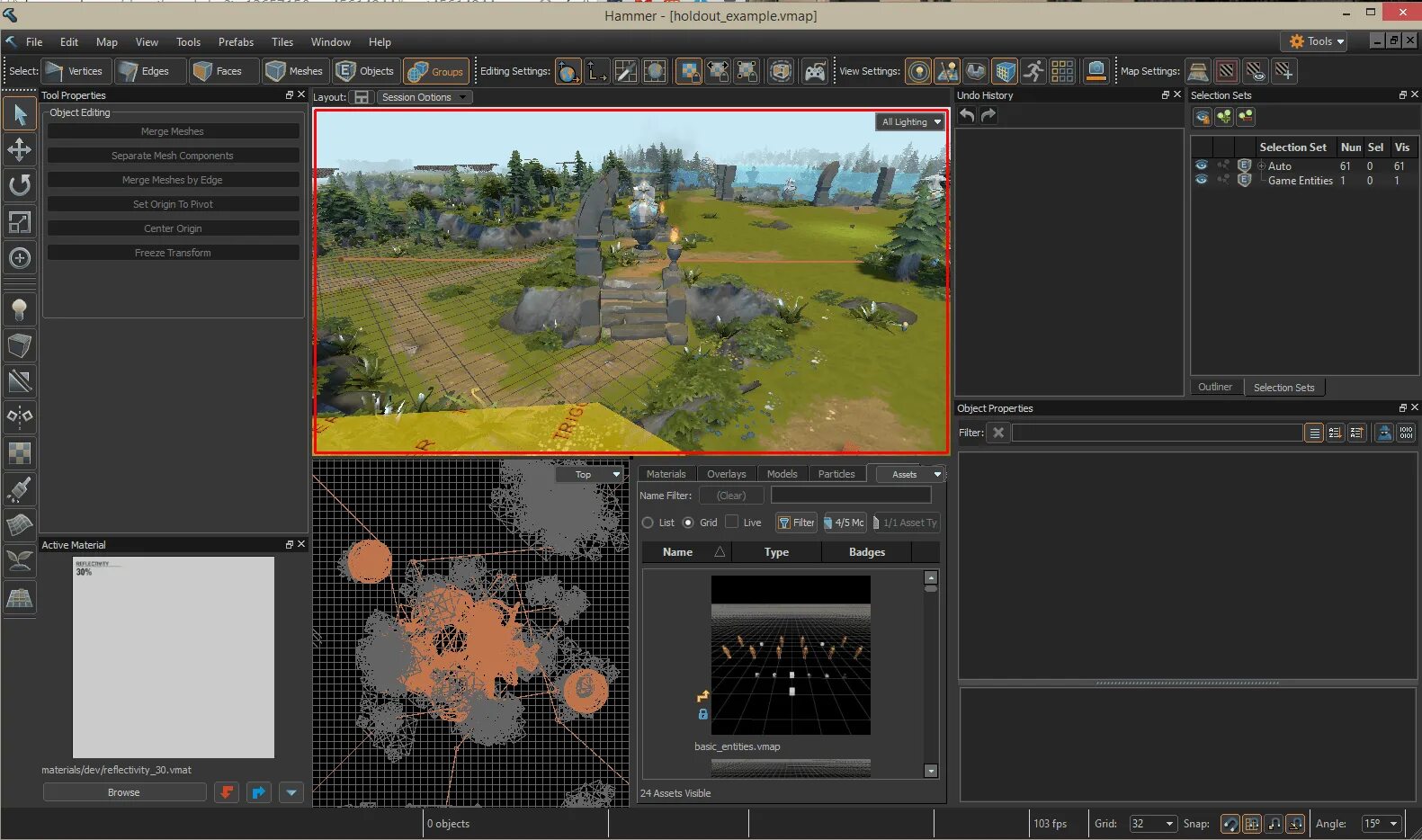Click the Name Filter text field
1422x840 pixels.
tap(850, 496)
